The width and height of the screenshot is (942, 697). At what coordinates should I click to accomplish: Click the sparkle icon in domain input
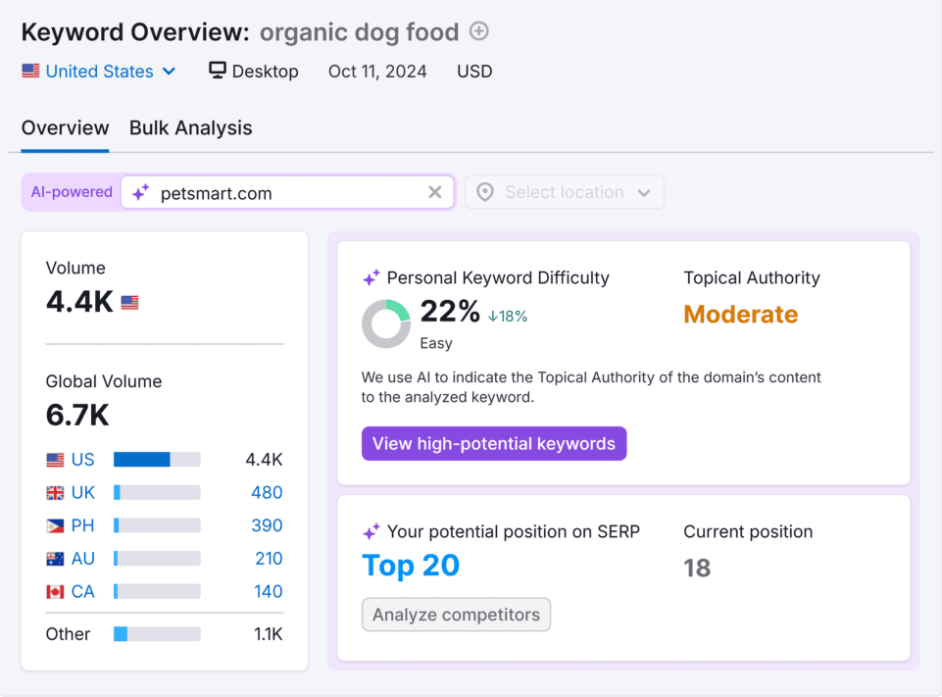click(141, 193)
